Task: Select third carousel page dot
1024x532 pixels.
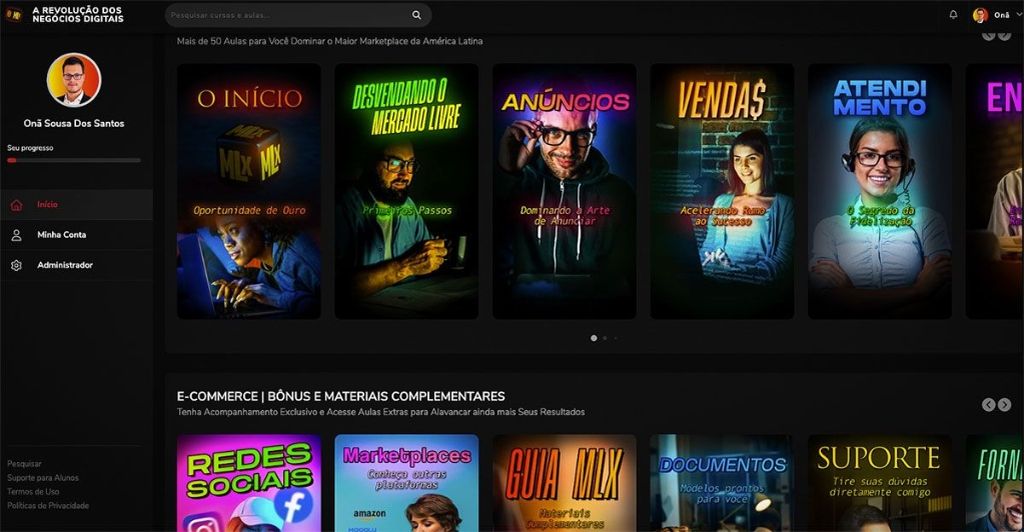Action: (615, 338)
